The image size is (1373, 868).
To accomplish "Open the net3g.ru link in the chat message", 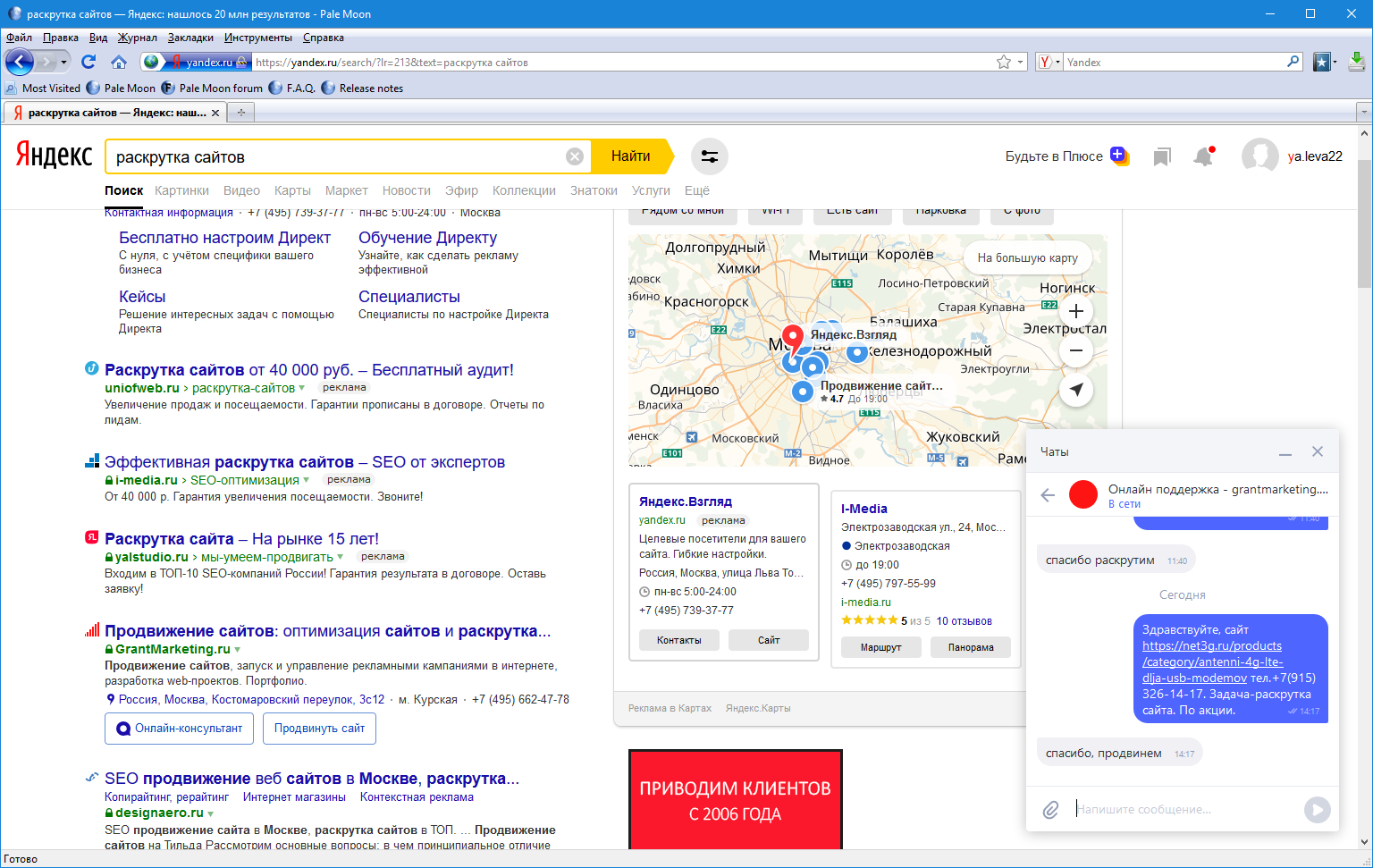I will point(1212,662).
